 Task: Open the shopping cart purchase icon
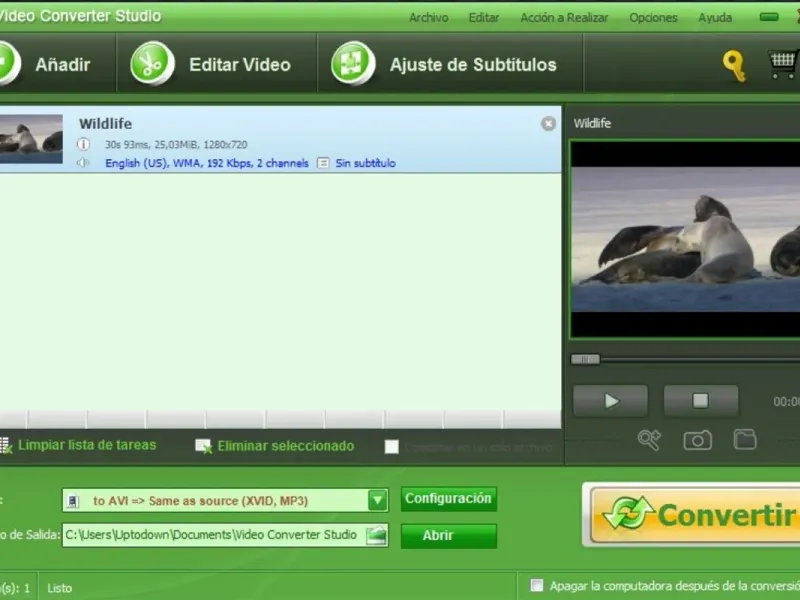tap(783, 65)
